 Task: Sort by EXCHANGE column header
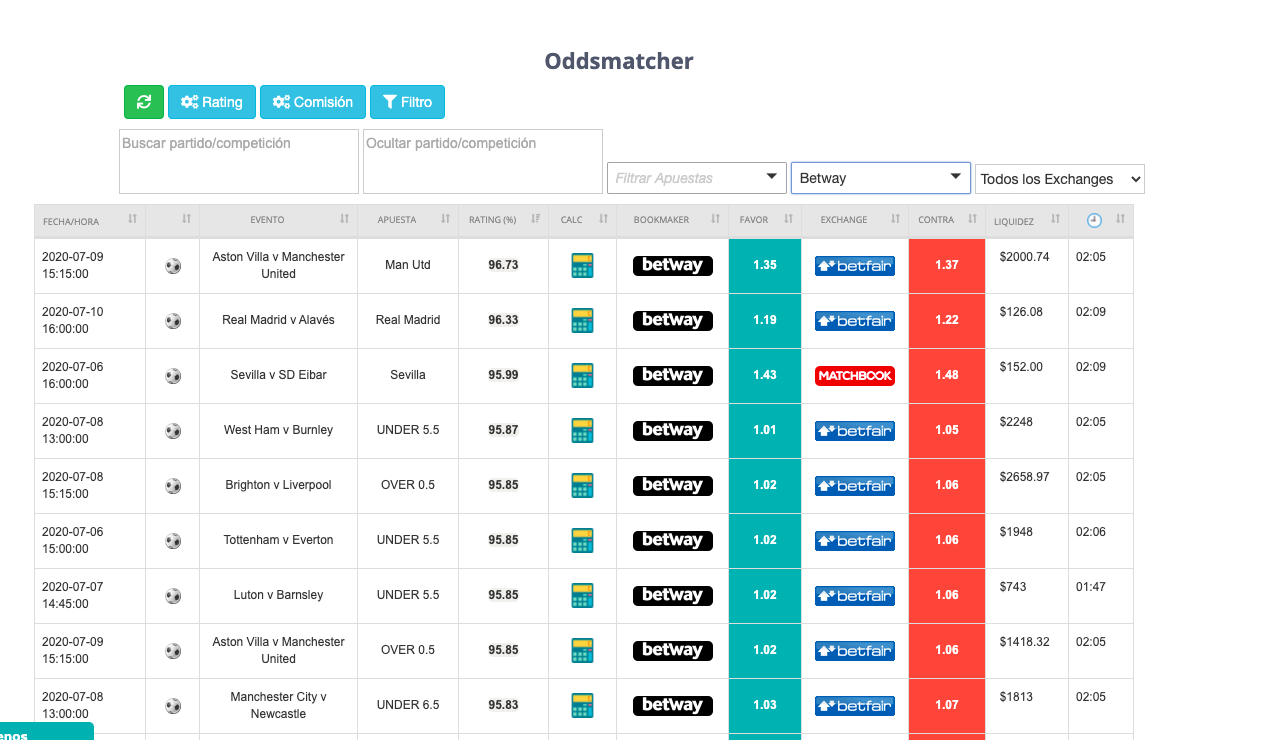click(x=855, y=220)
